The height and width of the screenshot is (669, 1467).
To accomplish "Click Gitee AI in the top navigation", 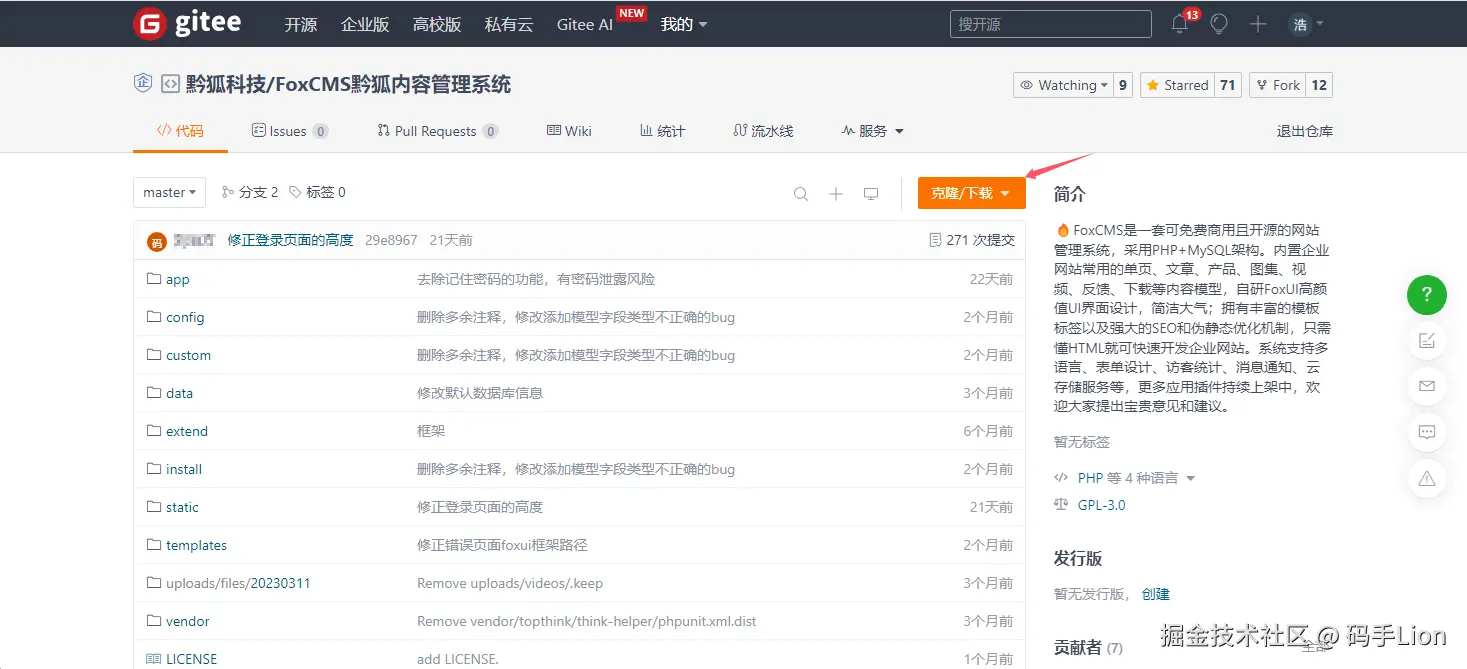I will click(585, 24).
